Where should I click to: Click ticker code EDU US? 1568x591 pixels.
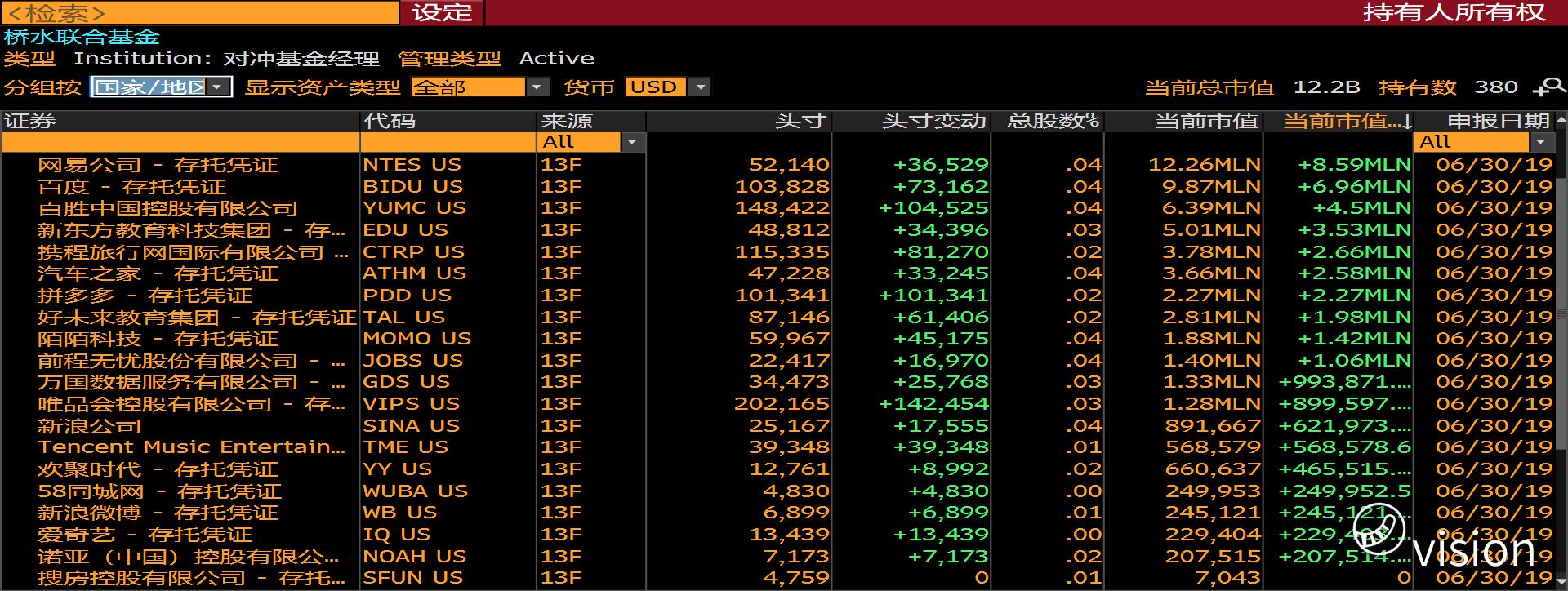406,230
